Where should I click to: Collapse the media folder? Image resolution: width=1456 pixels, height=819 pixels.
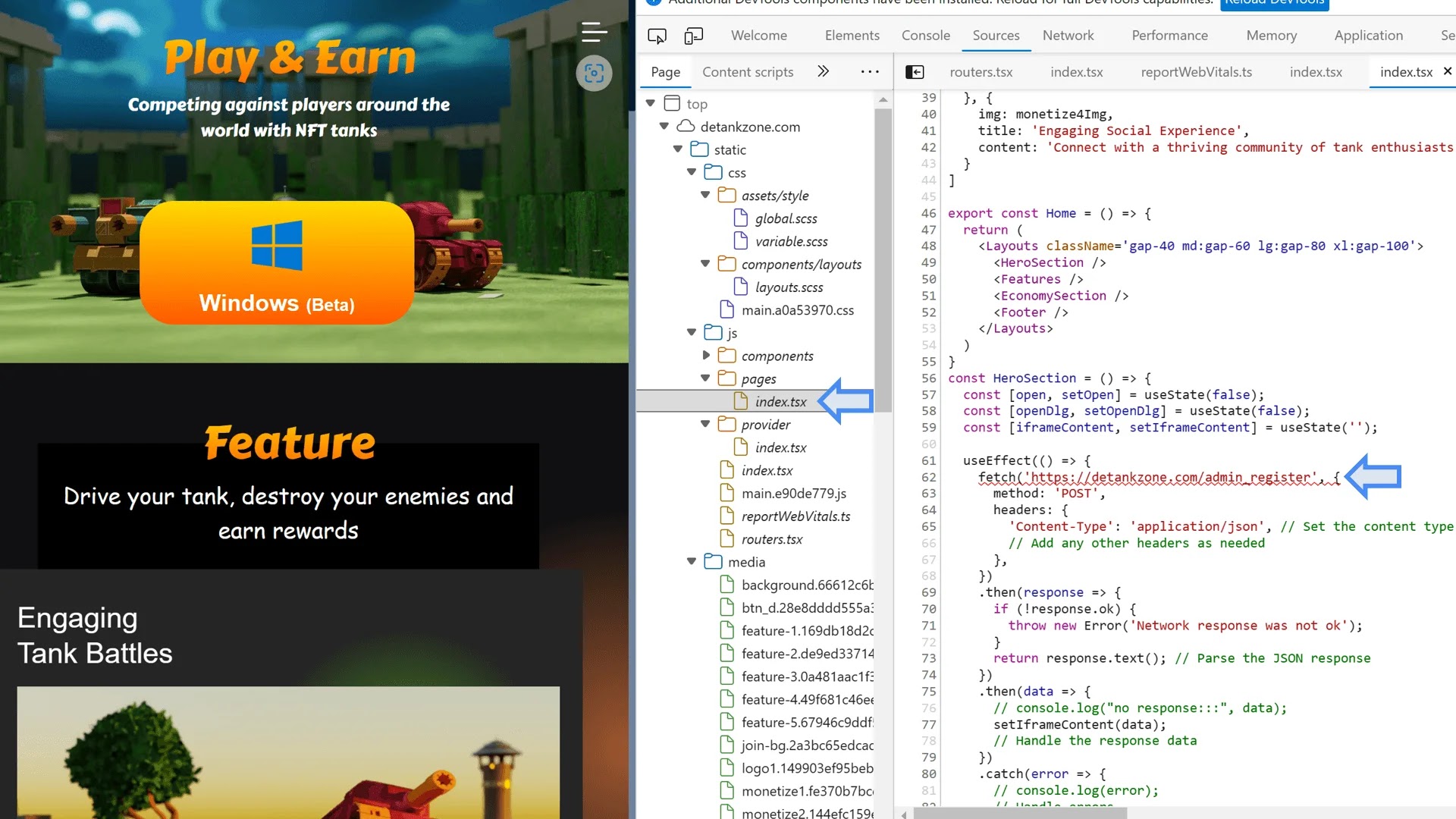coord(692,561)
